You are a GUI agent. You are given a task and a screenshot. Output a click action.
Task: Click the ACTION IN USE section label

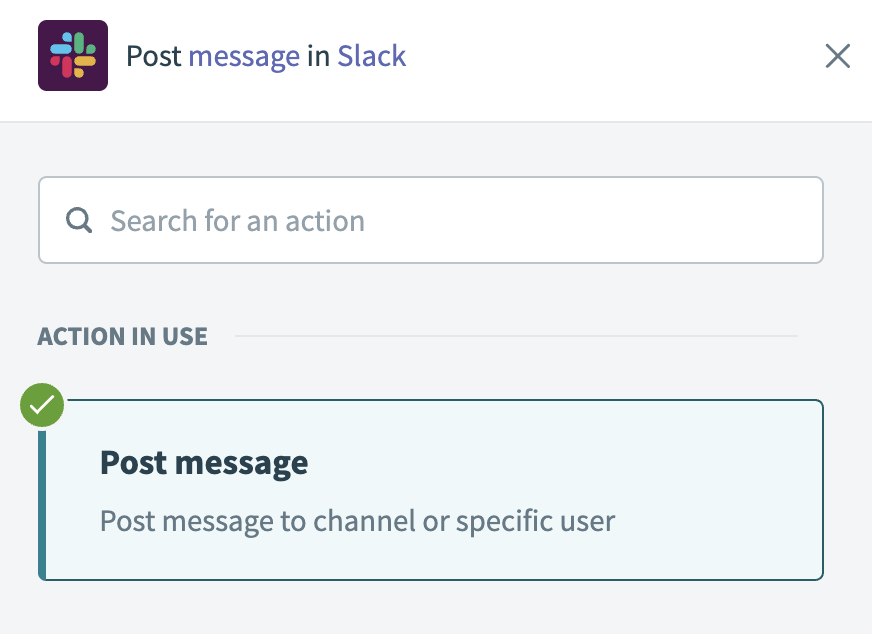(123, 336)
